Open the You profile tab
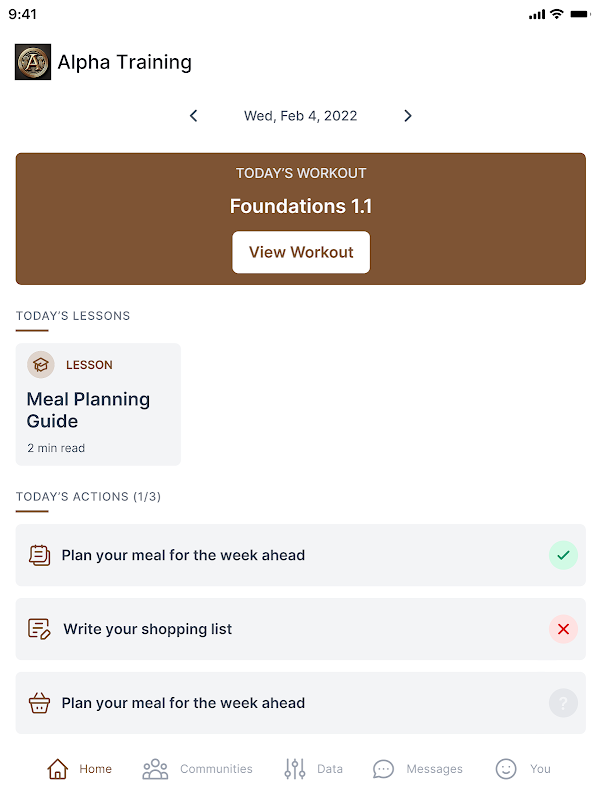The image size is (600, 800). [523, 769]
